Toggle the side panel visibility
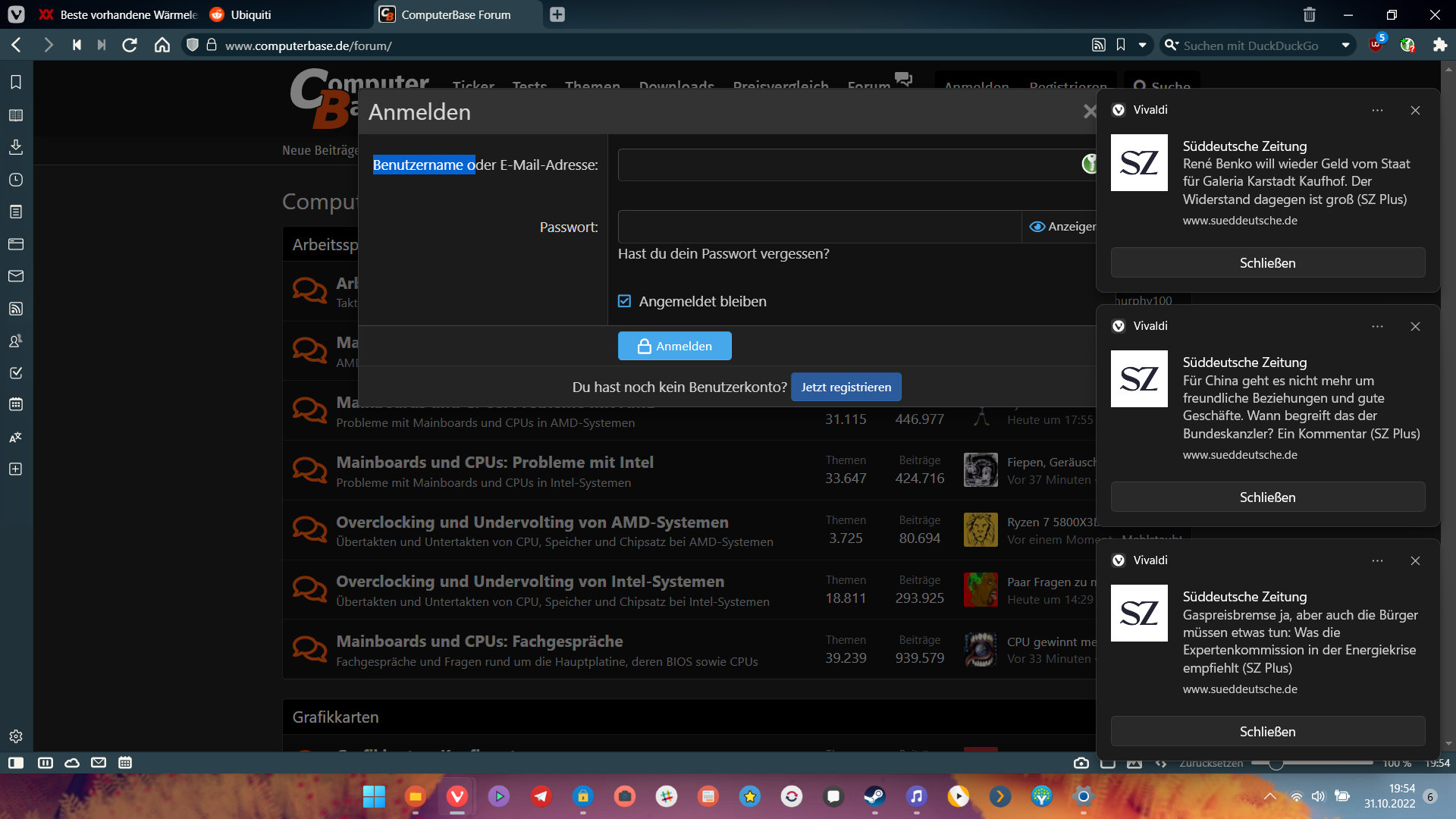1456x819 pixels. coord(16,763)
